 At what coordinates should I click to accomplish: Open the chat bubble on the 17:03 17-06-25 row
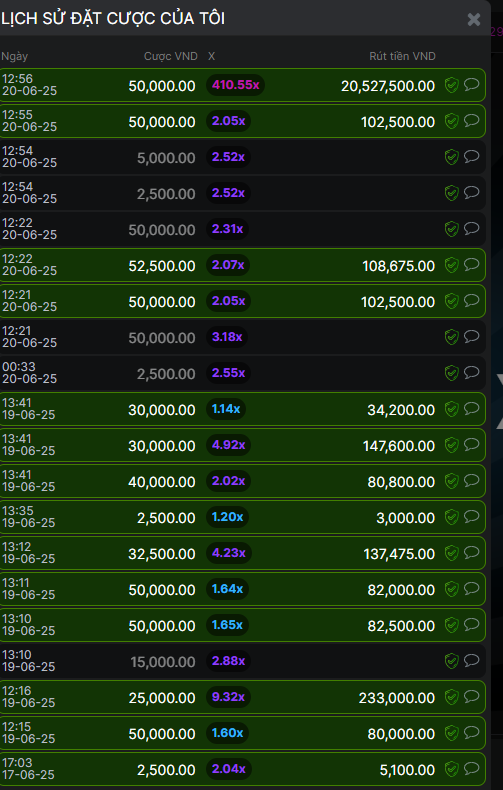(471, 768)
